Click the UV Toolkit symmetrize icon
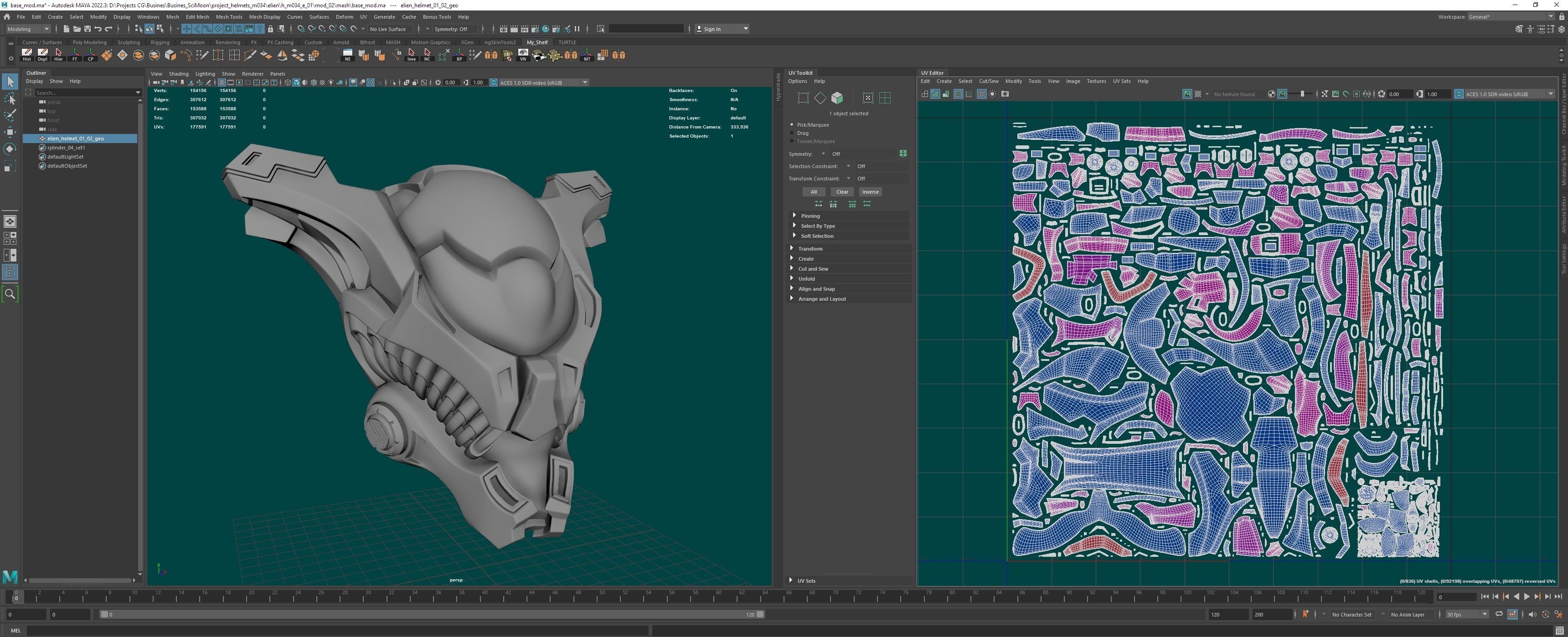Image resolution: width=1568 pixels, height=637 pixels. point(903,154)
